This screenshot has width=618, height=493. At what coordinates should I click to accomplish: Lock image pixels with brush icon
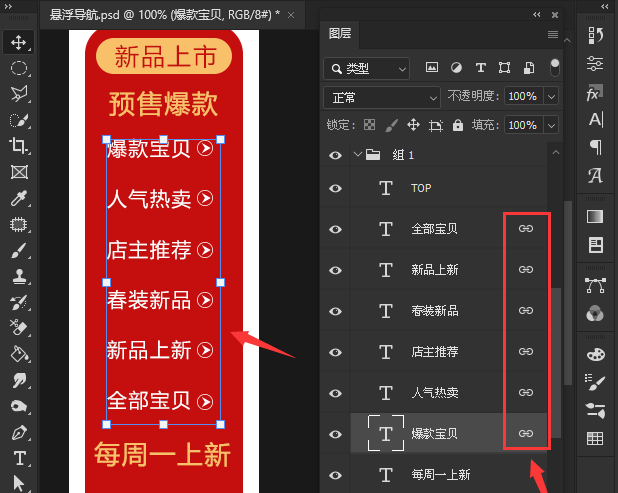pos(391,126)
